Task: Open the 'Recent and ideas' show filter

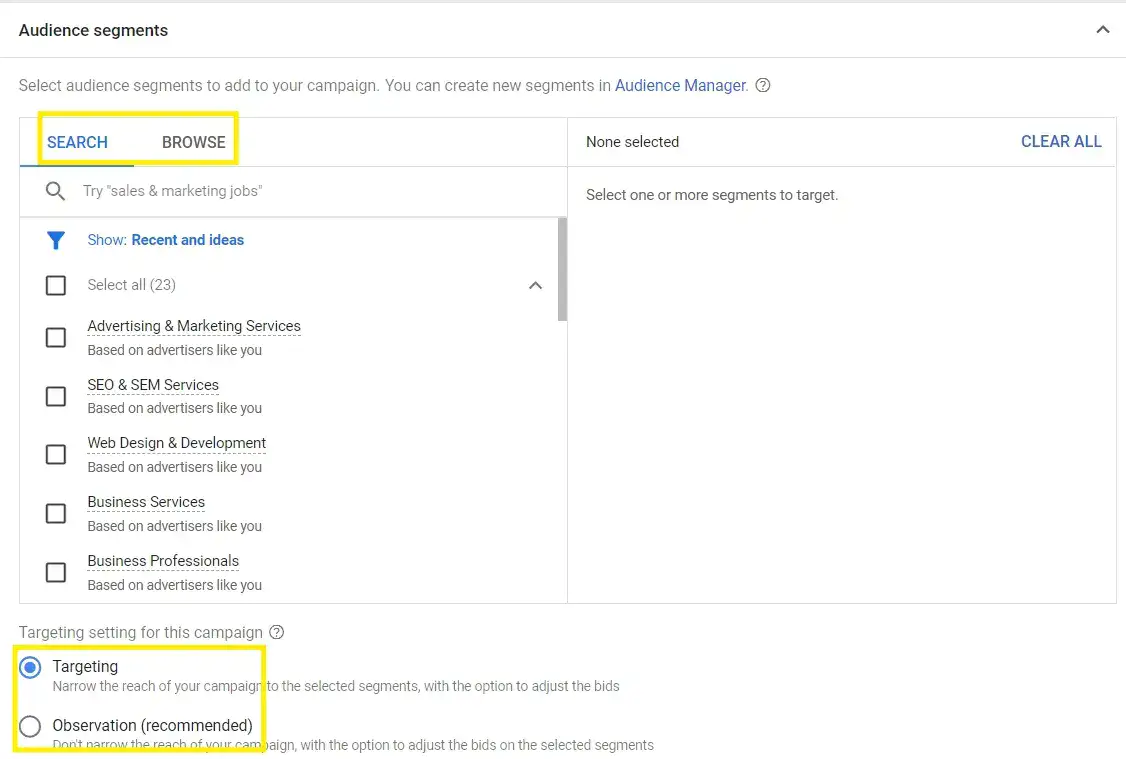Action: (x=188, y=240)
